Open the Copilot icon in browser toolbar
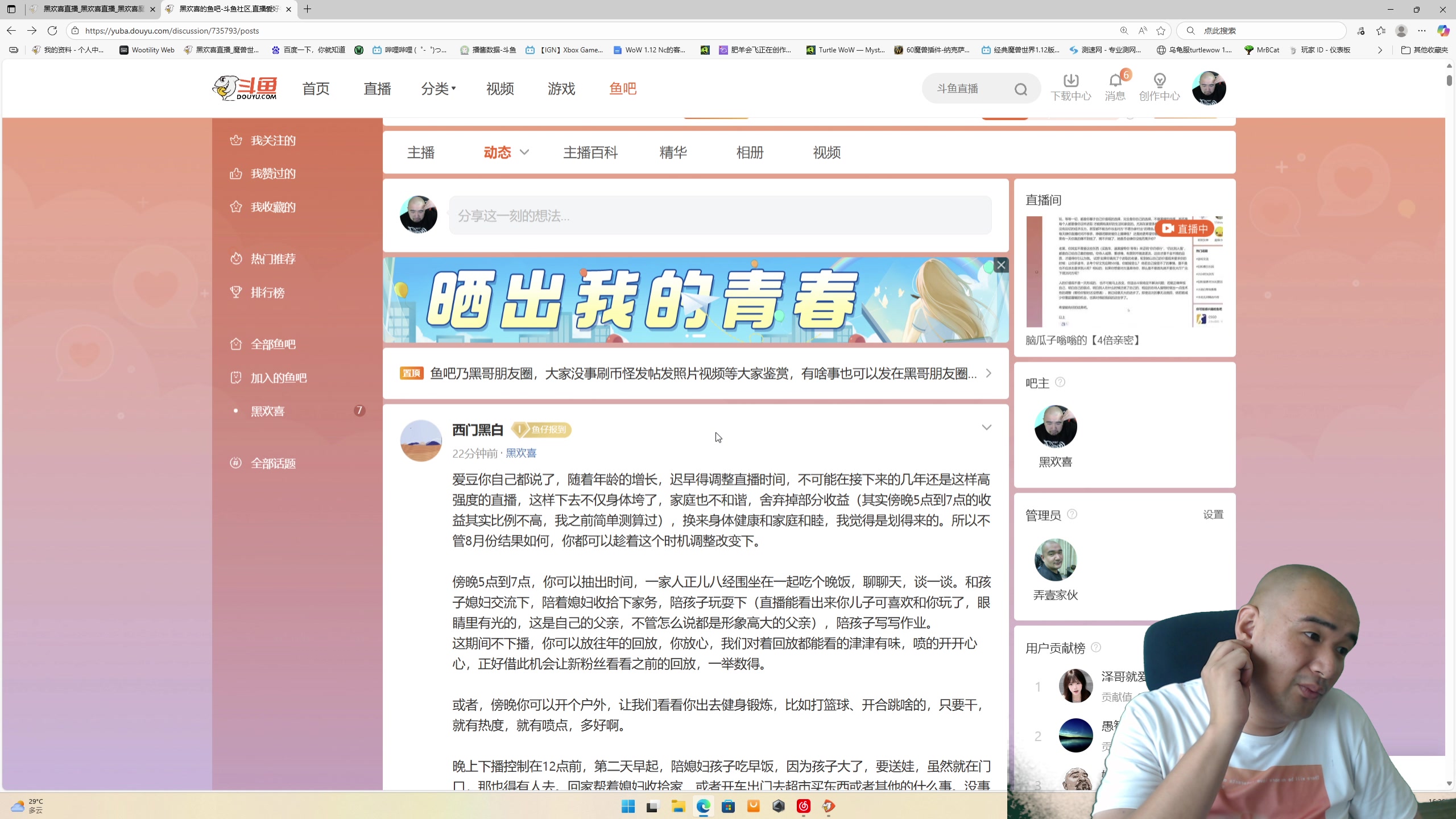Viewport: 1456px width, 819px height. click(x=1443, y=31)
